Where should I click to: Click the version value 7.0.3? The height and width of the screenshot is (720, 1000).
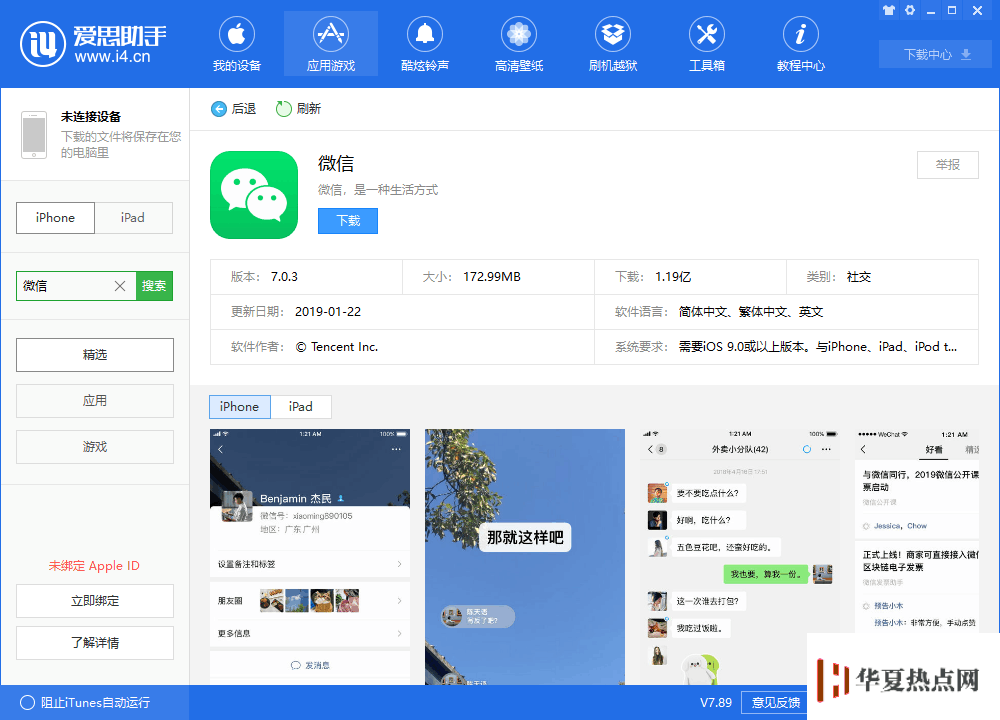[284, 277]
